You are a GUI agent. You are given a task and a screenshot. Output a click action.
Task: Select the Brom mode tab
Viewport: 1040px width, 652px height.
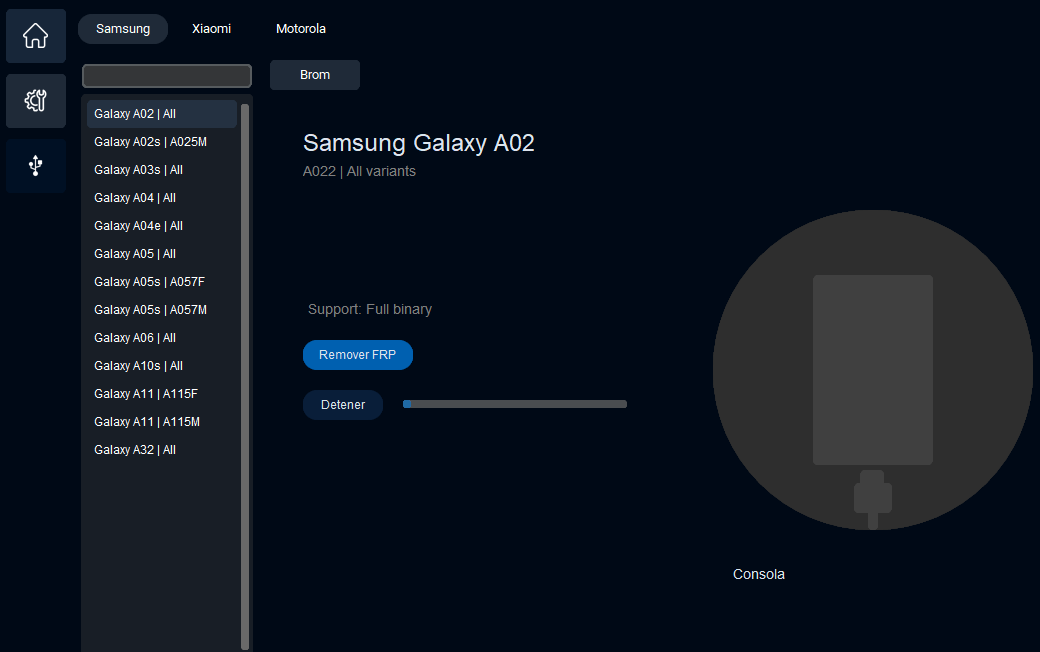(315, 75)
